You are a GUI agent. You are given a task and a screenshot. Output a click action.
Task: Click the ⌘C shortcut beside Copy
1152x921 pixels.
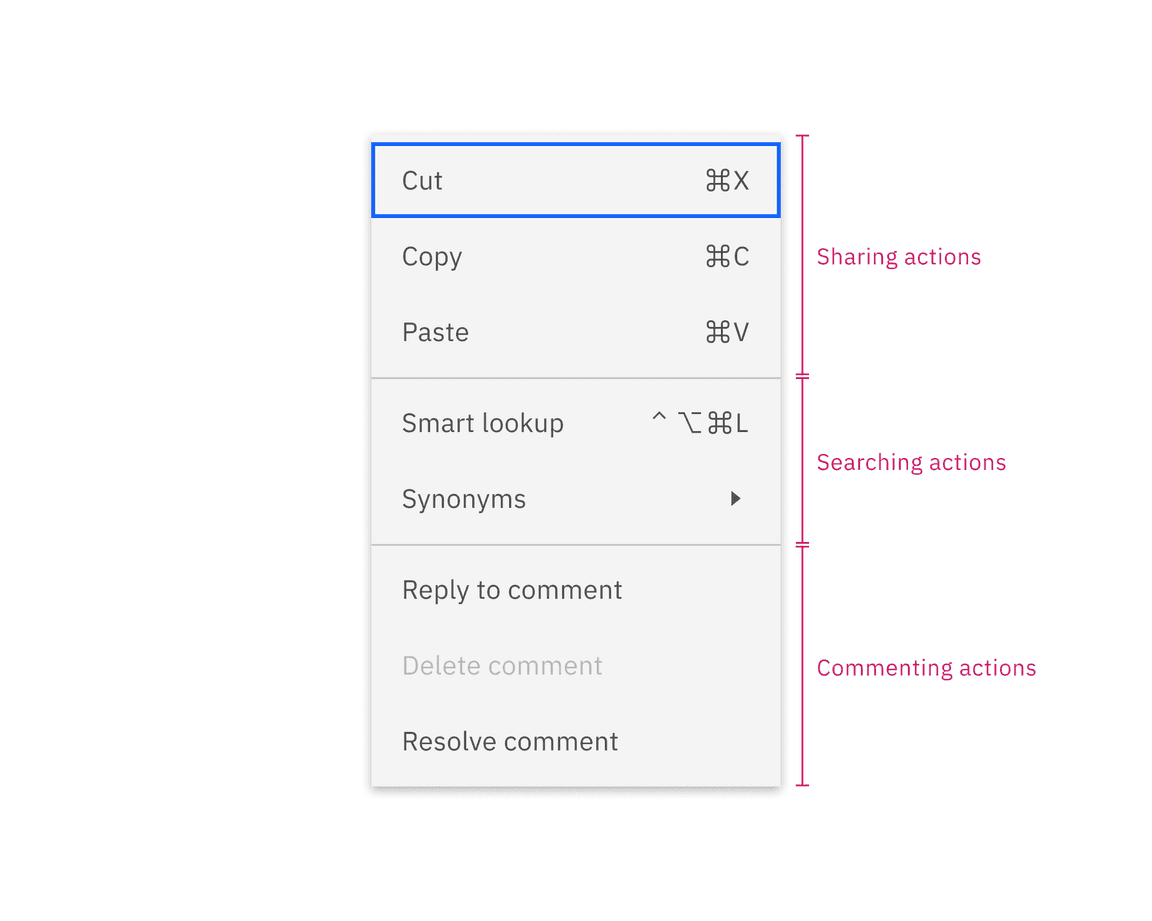tap(727, 257)
